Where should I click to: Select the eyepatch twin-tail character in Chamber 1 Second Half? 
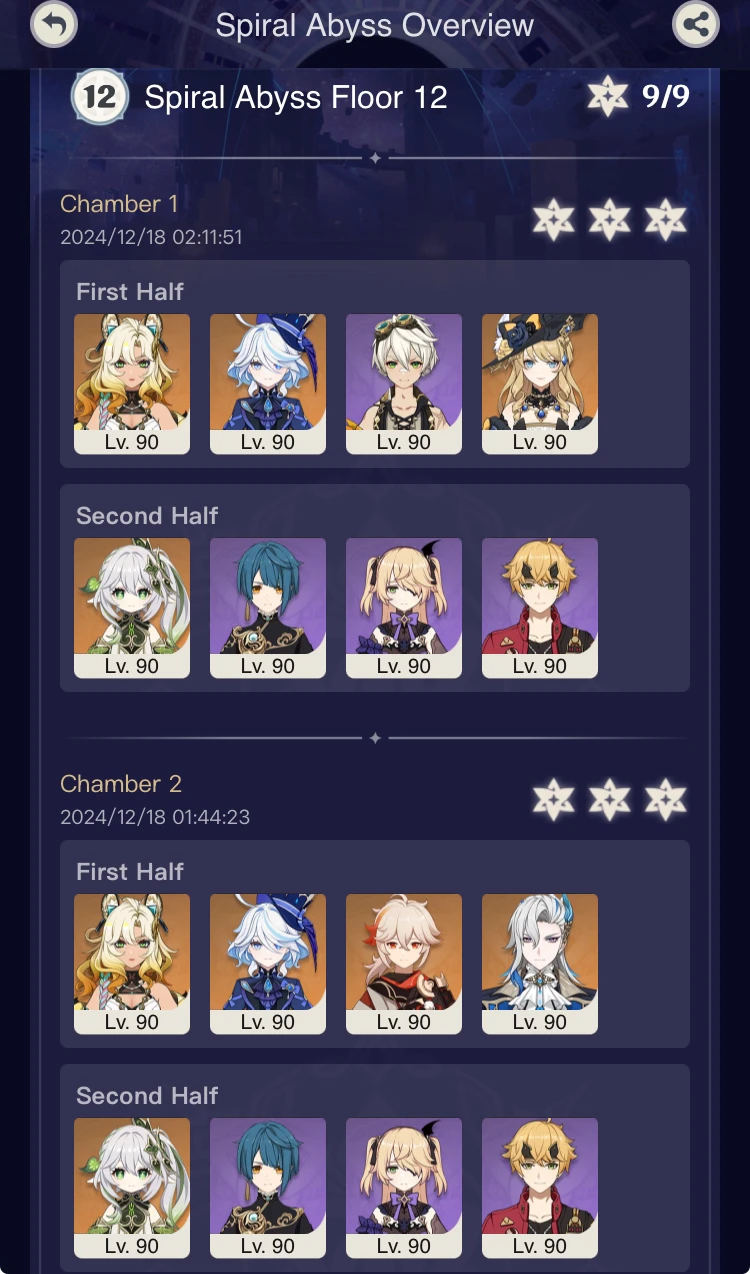coord(404,608)
